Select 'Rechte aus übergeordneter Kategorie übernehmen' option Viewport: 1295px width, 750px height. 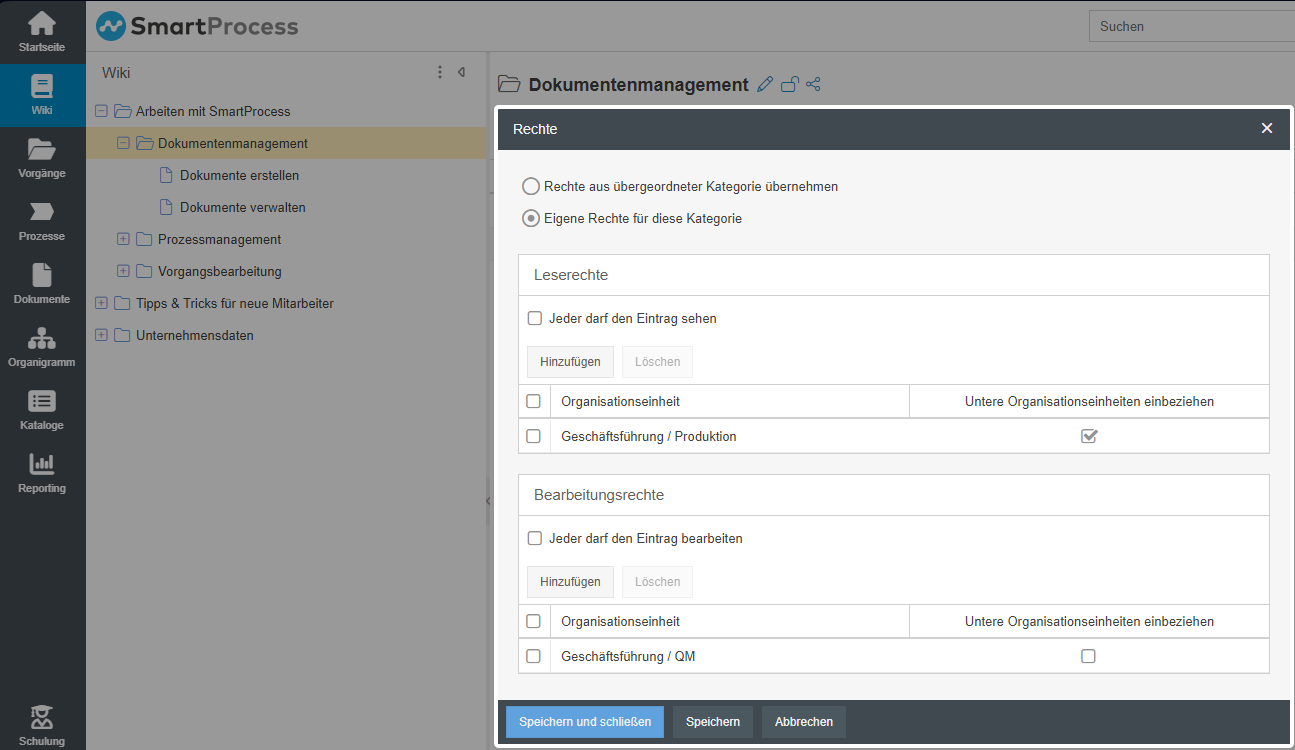click(532, 186)
